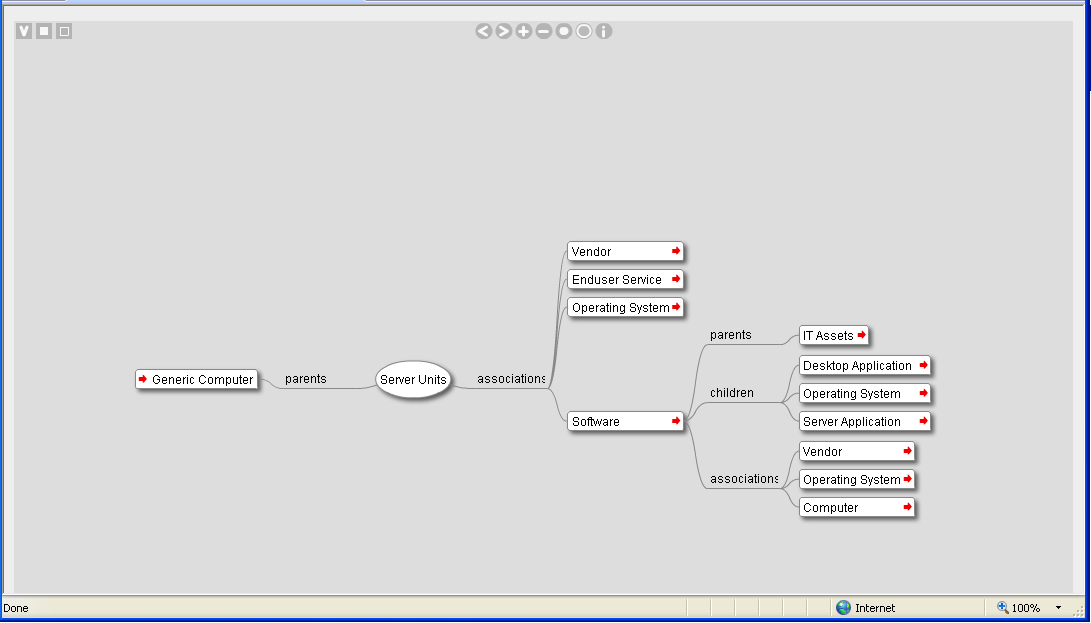Screen dimensions: 1091x623
Task: Click associations label leading to Computer
Action: pyautogui.click(x=744, y=479)
